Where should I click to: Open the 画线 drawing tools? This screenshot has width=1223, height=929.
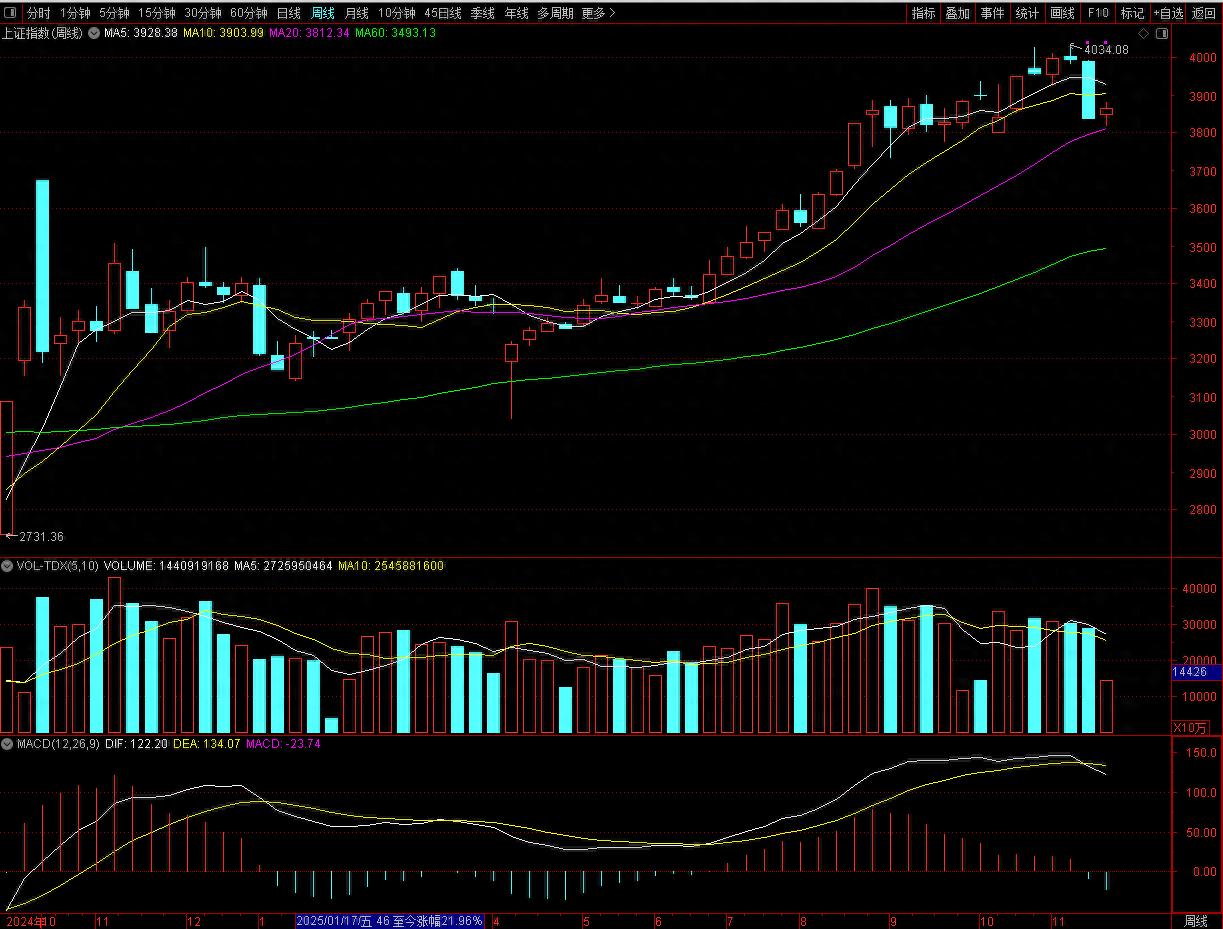1062,13
